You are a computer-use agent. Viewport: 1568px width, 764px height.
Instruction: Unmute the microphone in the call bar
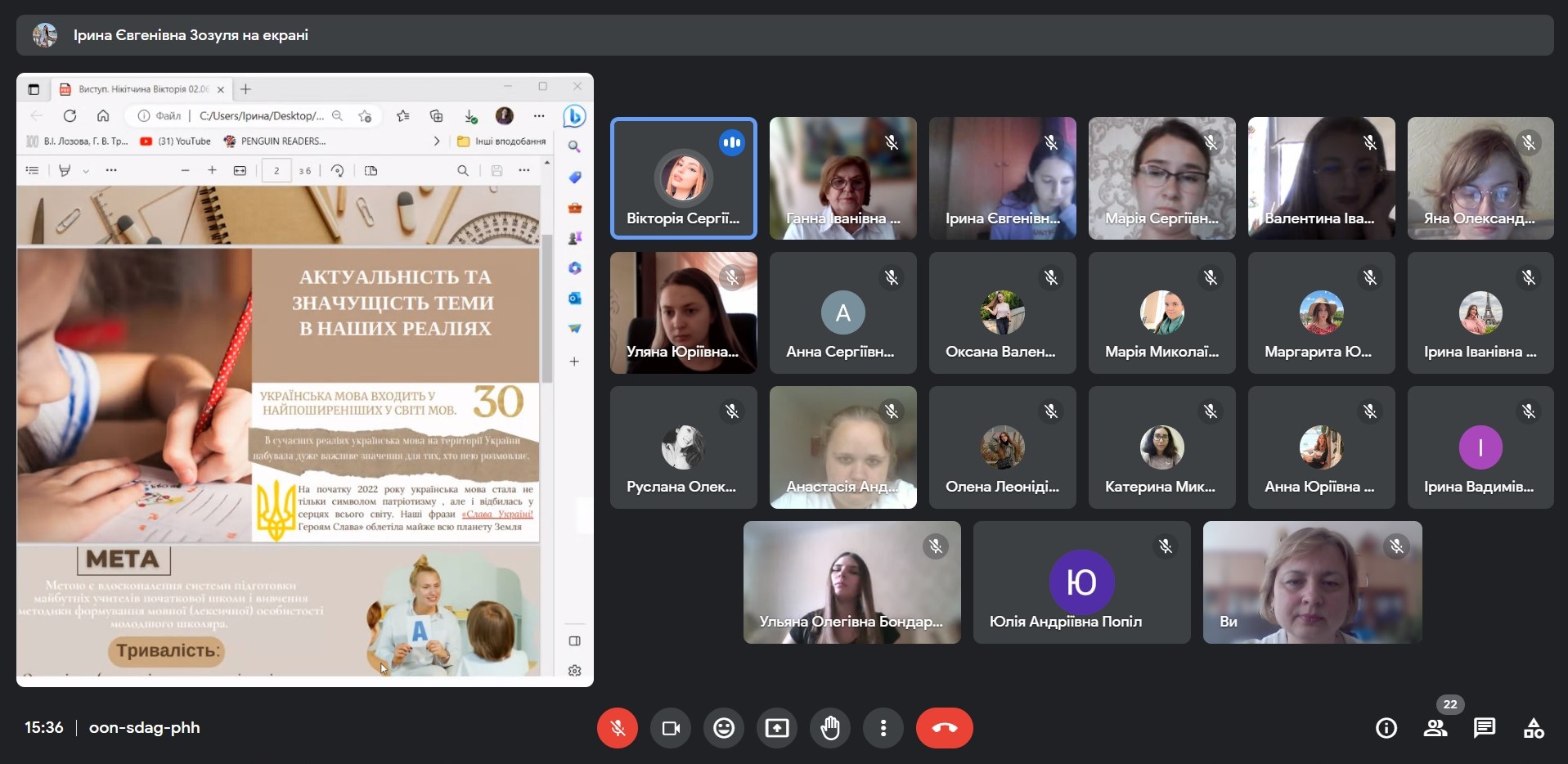click(x=618, y=728)
